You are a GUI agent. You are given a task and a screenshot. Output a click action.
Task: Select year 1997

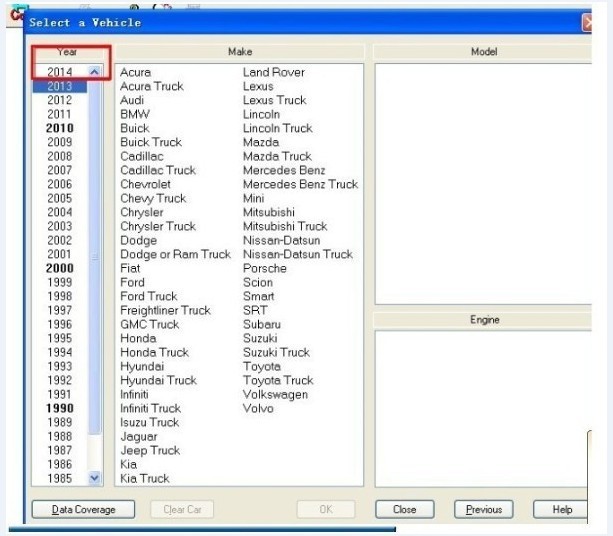click(60, 310)
